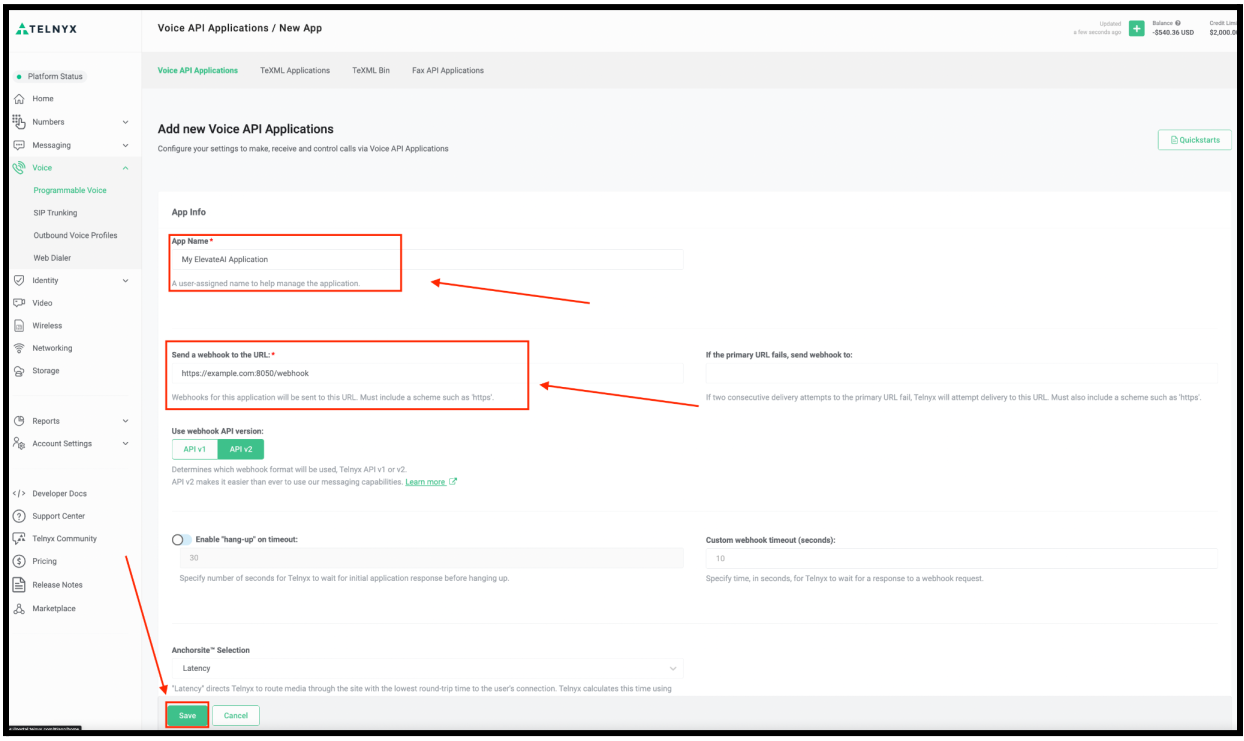Click the Developer Docs code icon
The height and width of the screenshot is (741, 1244).
[x=18, y=494]
